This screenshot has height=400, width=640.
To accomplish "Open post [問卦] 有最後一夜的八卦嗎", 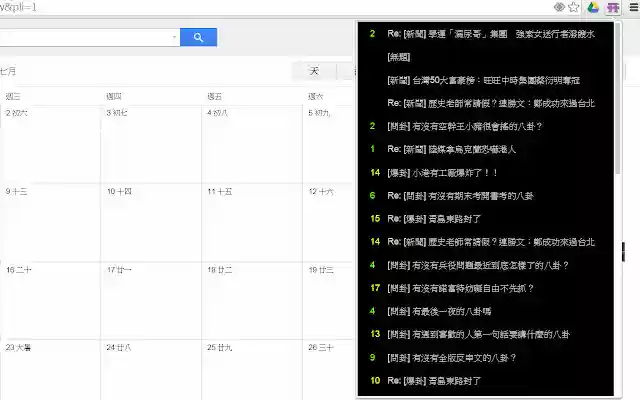I will click(x=439, y=312).
